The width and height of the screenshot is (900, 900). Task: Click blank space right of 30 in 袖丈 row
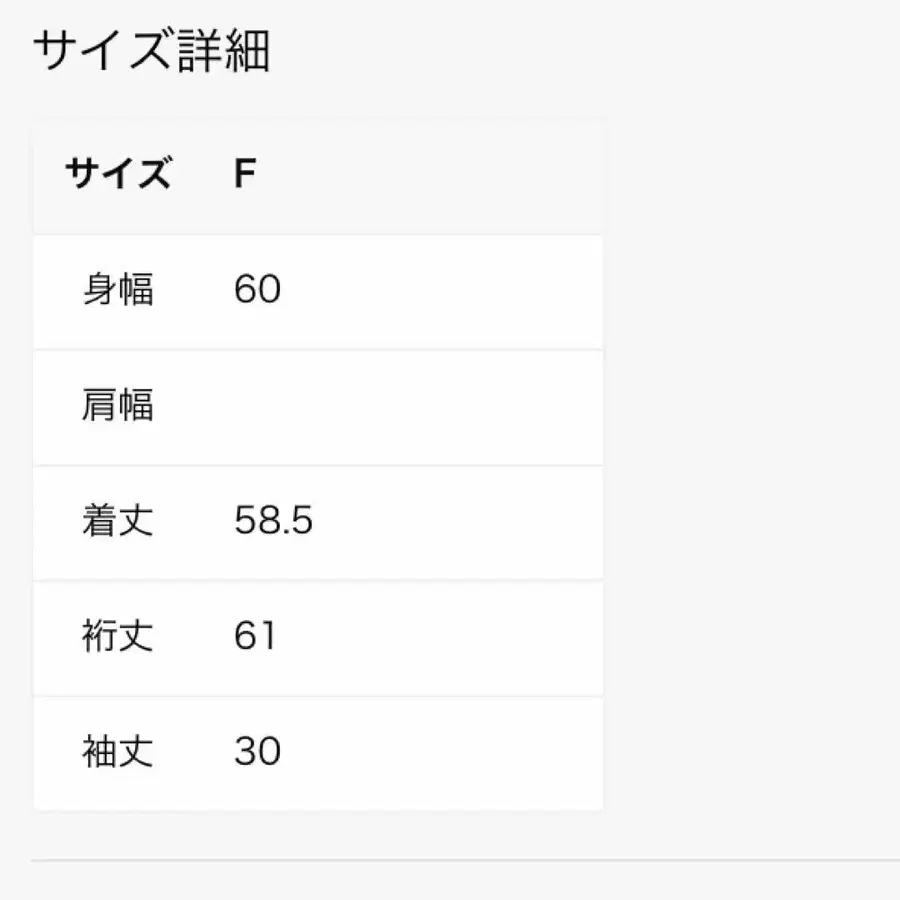[440, 751]
